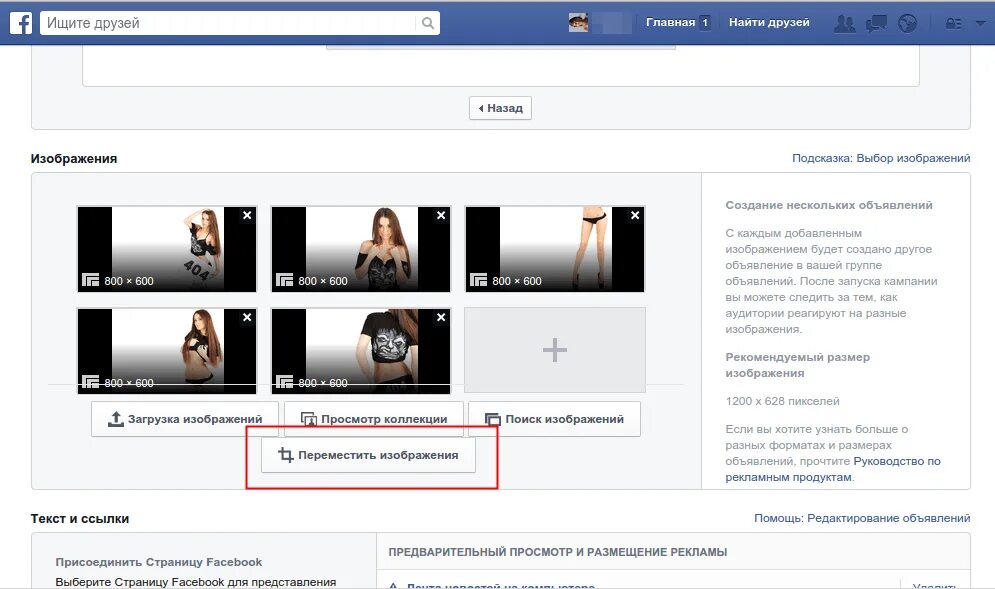This screenshot has height=589, width=995.
Task: Open 'Найти друзей' in the top bar
Action: (769, 22)
